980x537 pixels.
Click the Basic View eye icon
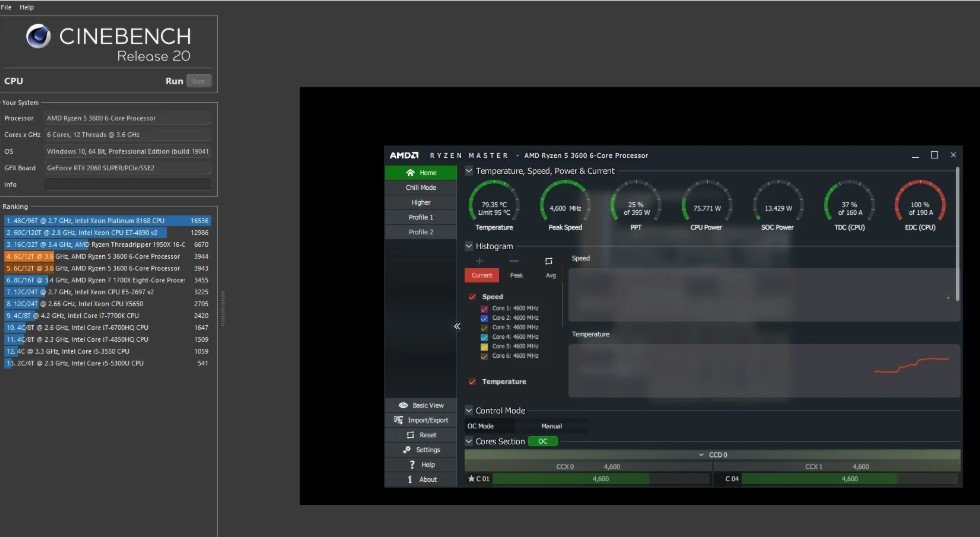click(403, 405)
